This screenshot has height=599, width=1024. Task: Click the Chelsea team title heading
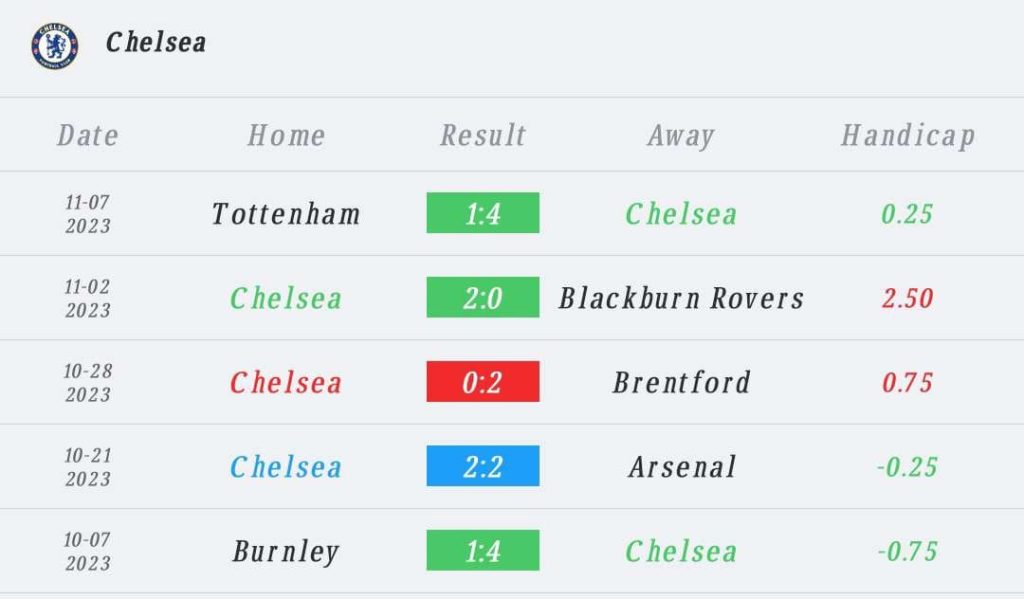click(156, 42)
